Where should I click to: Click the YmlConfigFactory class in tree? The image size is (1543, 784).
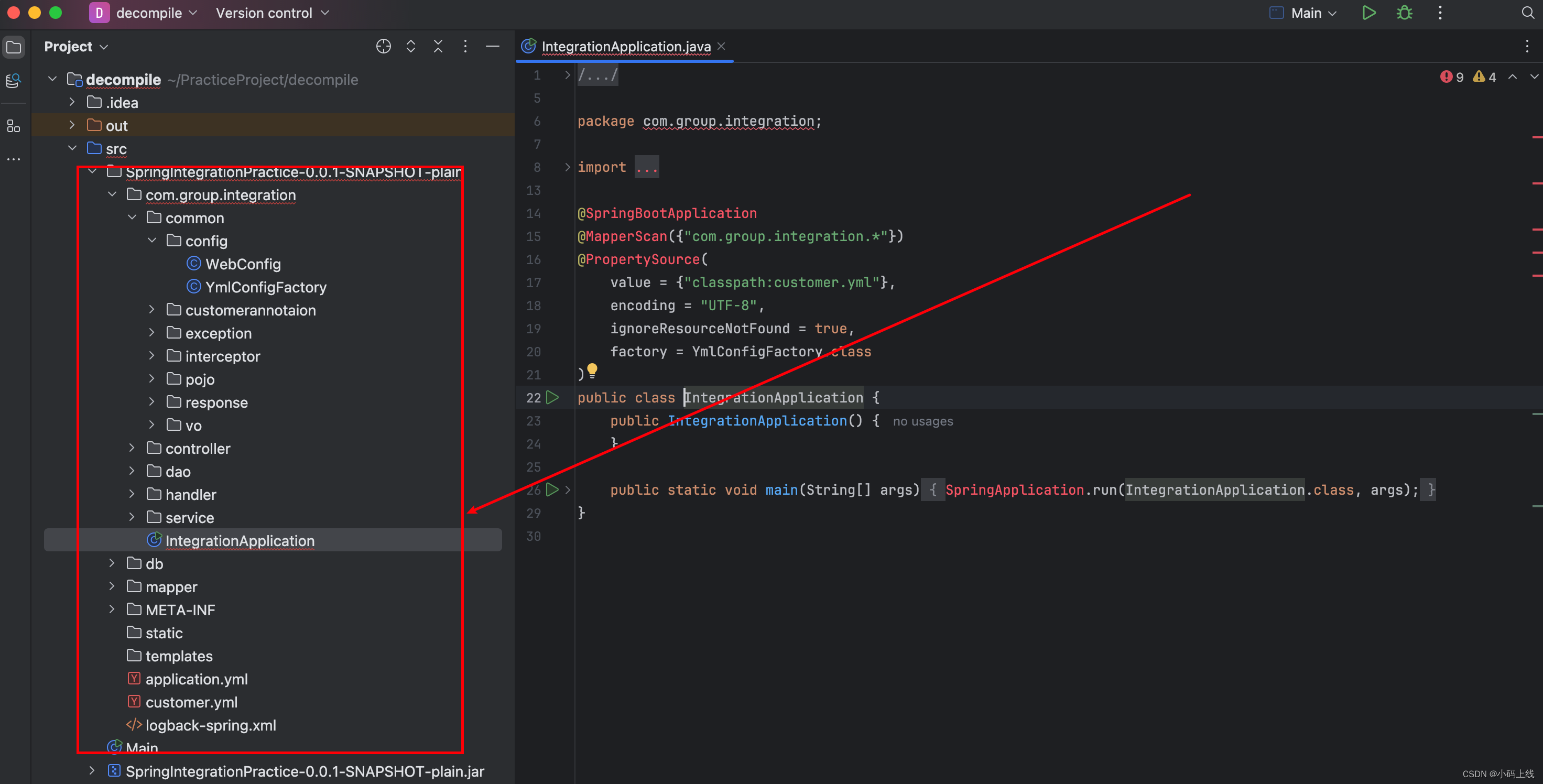(265, 287)
